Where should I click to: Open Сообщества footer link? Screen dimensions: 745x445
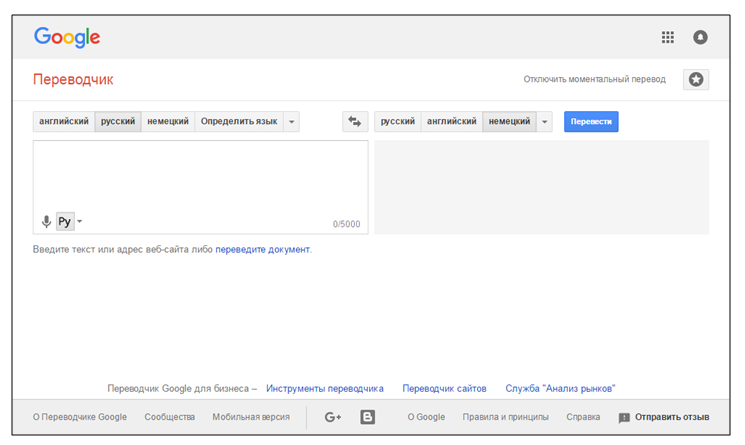pyautogui.click(x=170, y=417)
